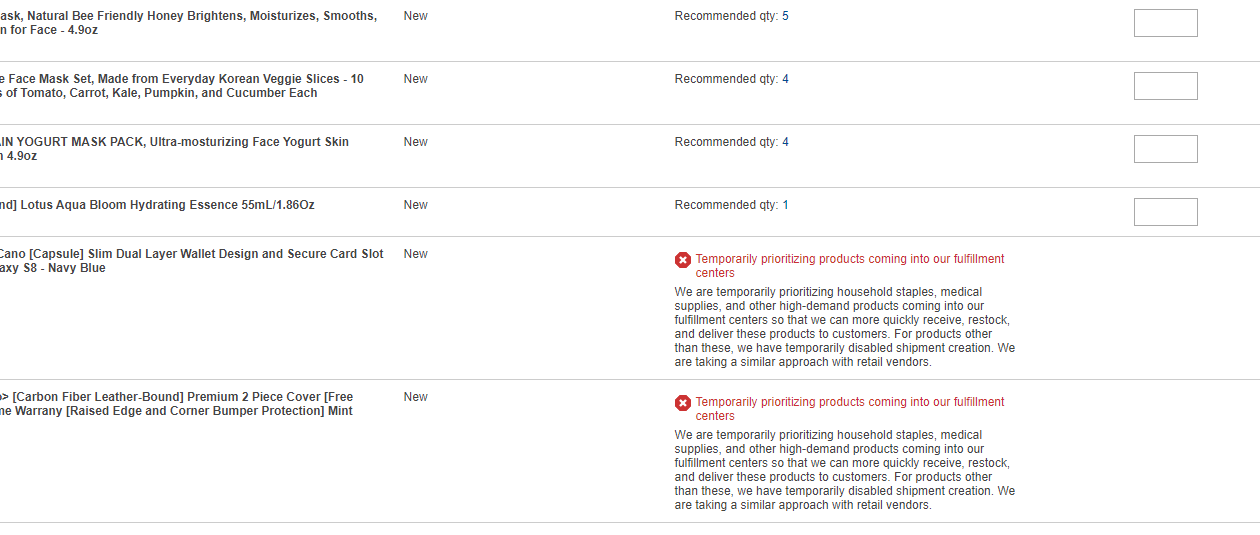
Task: Select the New condition label in Carbon Fiber row
Action: [416, 397]
